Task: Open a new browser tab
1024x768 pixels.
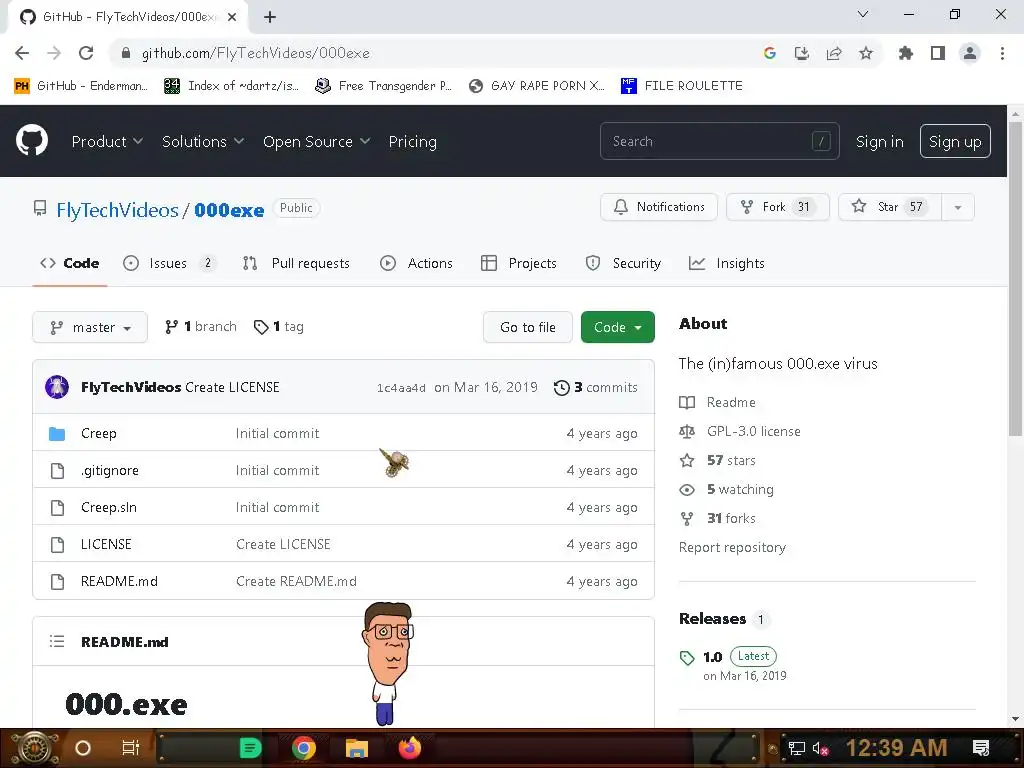Action: (x=270, y=17)
